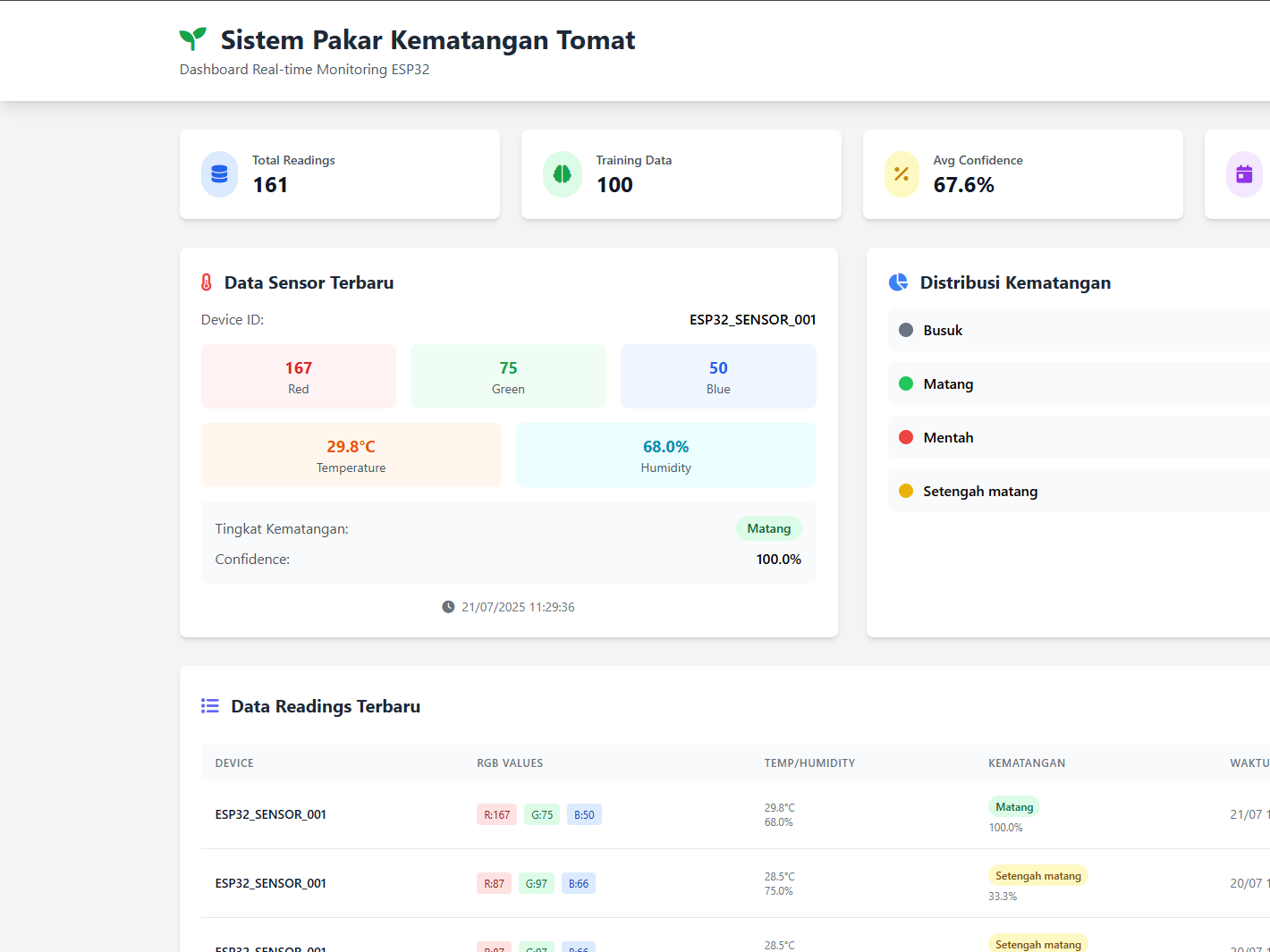This screenshot has width=1270, height=952.
Task: Click the R:167 badge in the readings table
Action: (x=496, y=814)
